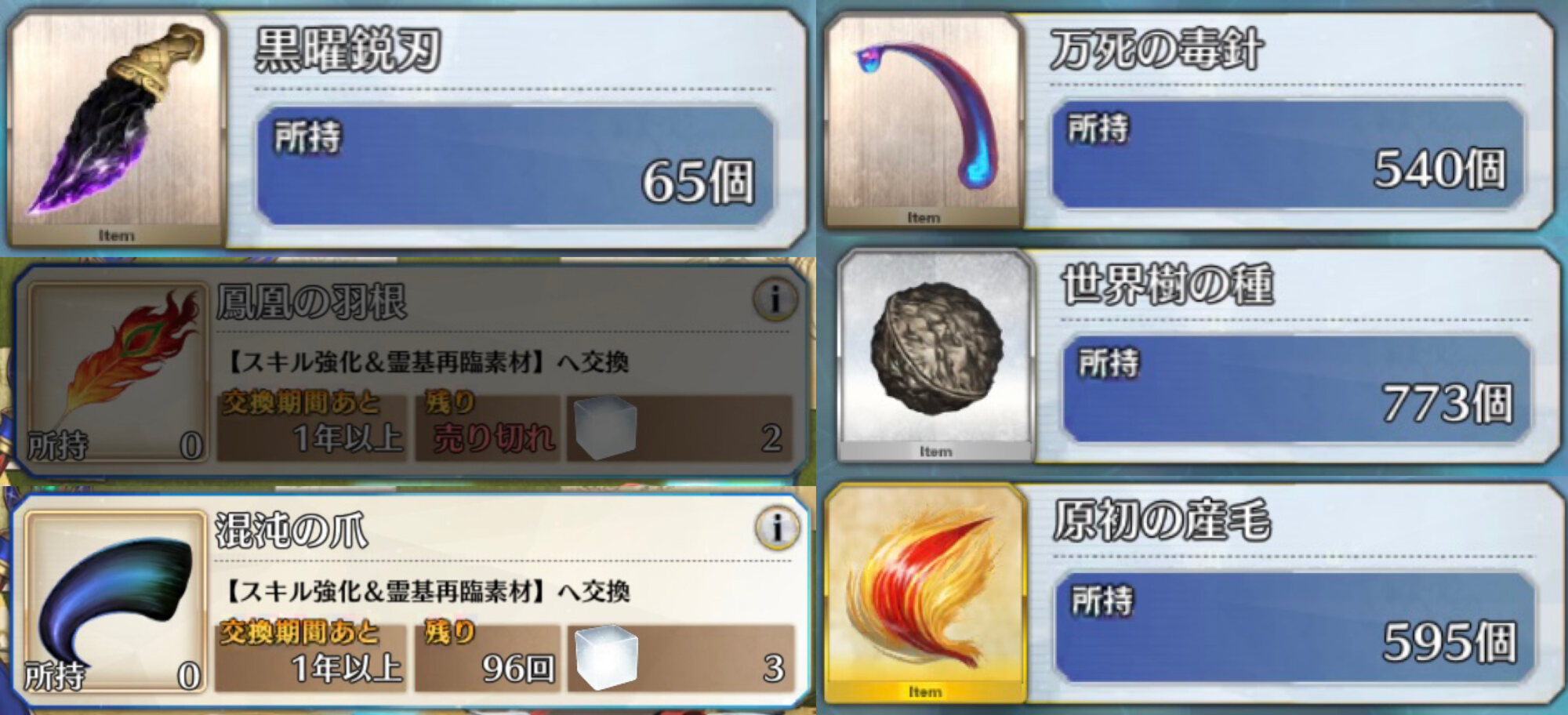Open info for 鳳凰の羽根
The width and height of the screenshot is (1568, 715).
click(x=775, y=299)
